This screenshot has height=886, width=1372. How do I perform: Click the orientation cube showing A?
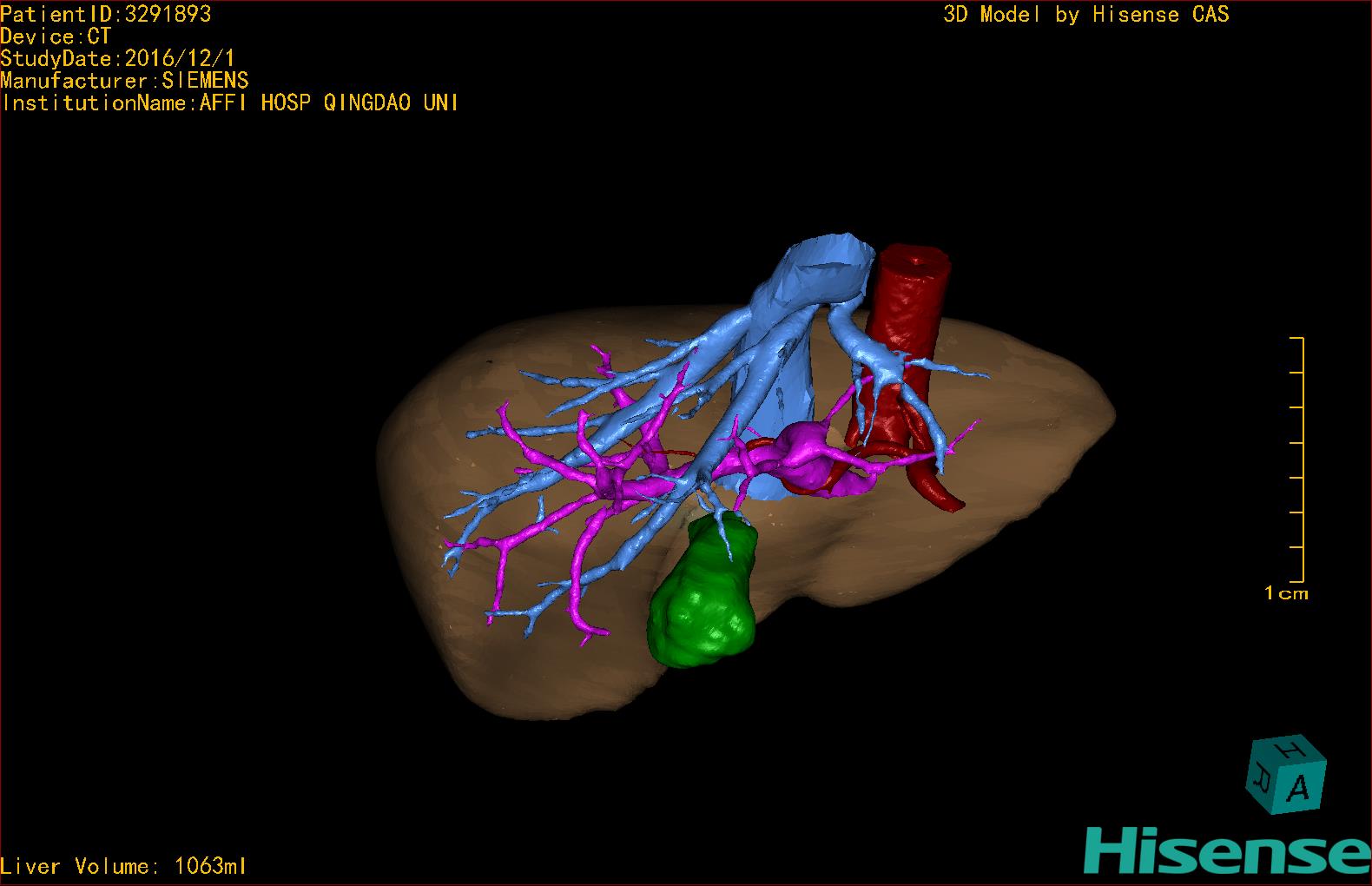[1286, 776]
